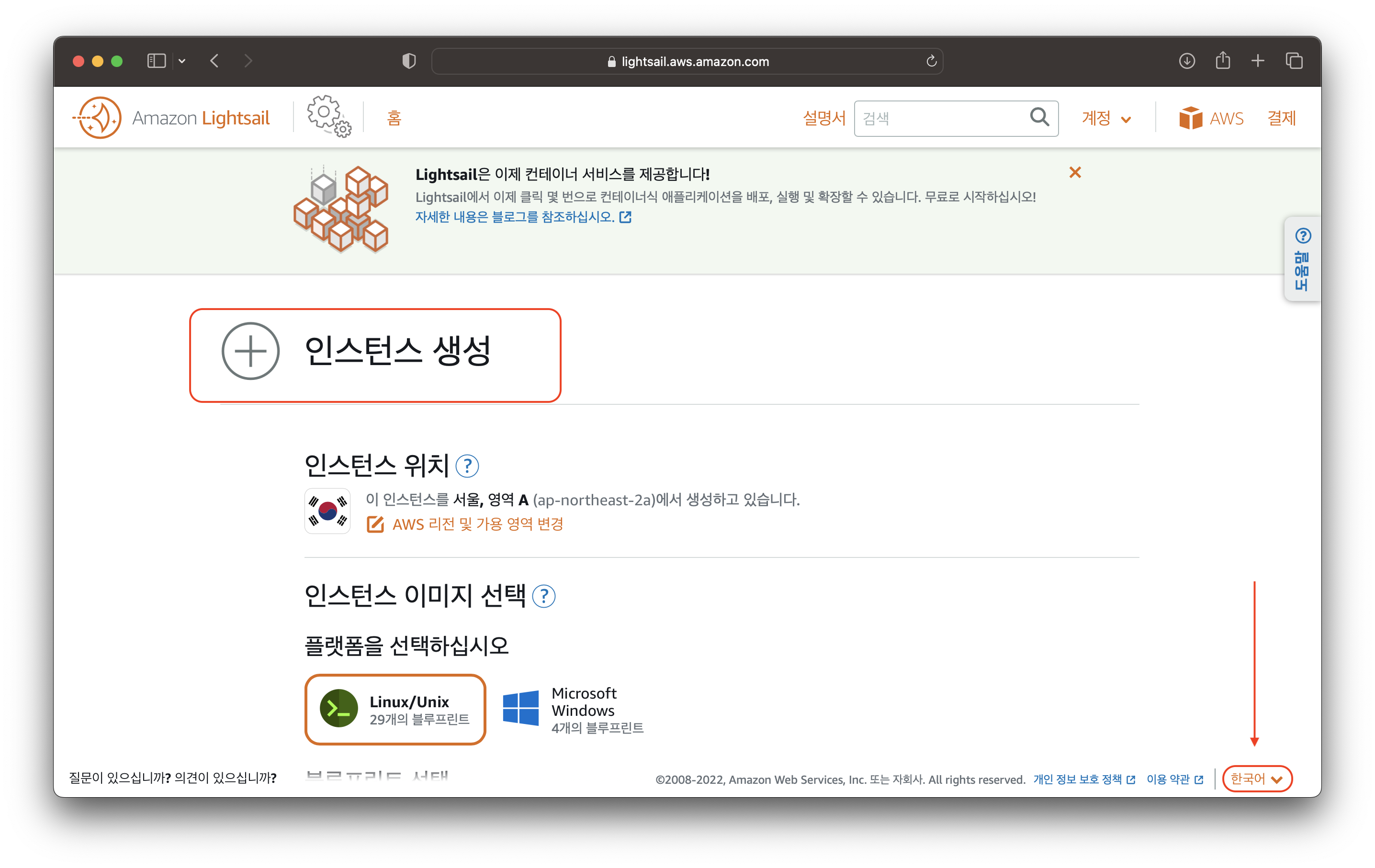Image resolution: width=1375 pixels, height=868 pixels.
Task: Click help icon next to 인스턴스 이미지 선택
Action: pos(543,596)
